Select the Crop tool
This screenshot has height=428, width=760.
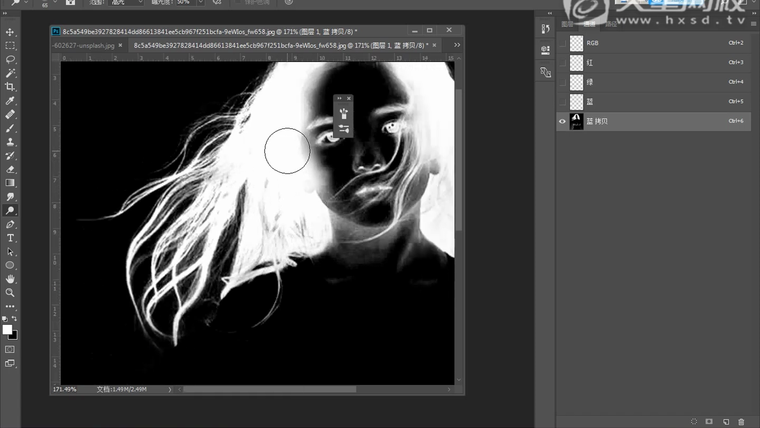(x=10, y=87)
